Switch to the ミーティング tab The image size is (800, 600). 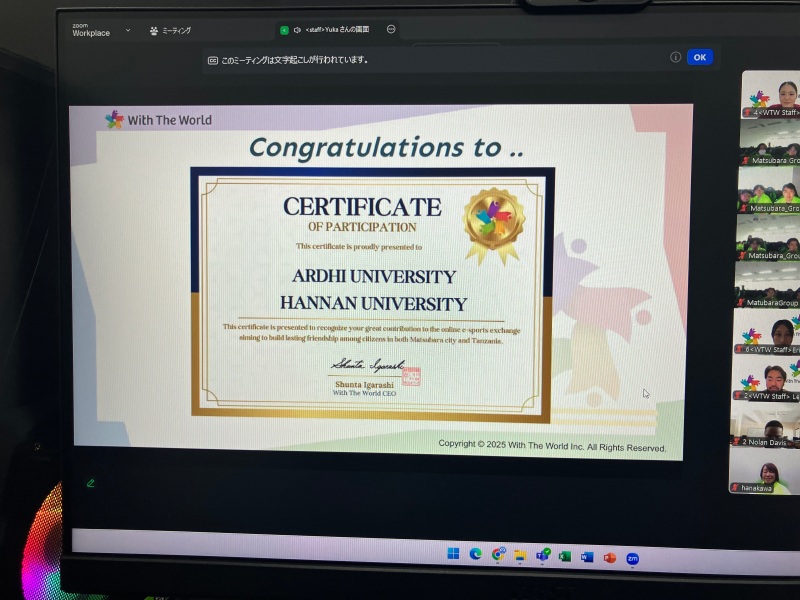tap(170, 30)
